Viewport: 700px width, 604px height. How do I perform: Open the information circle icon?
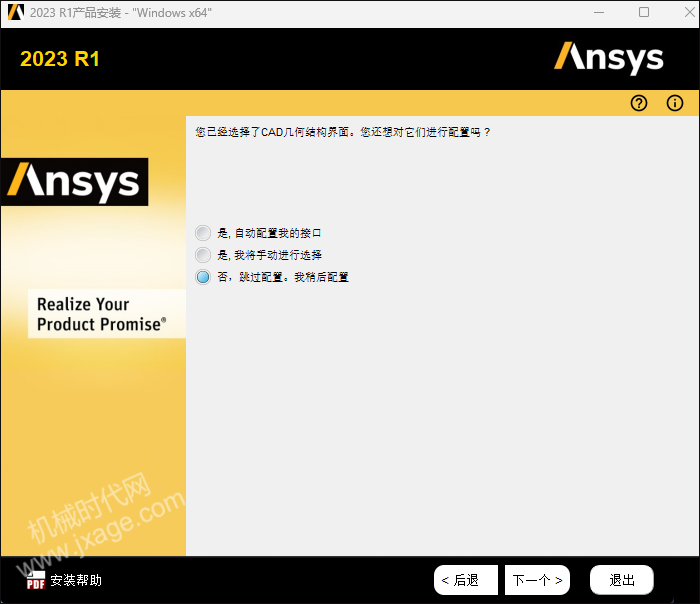[x=675, y=103]
